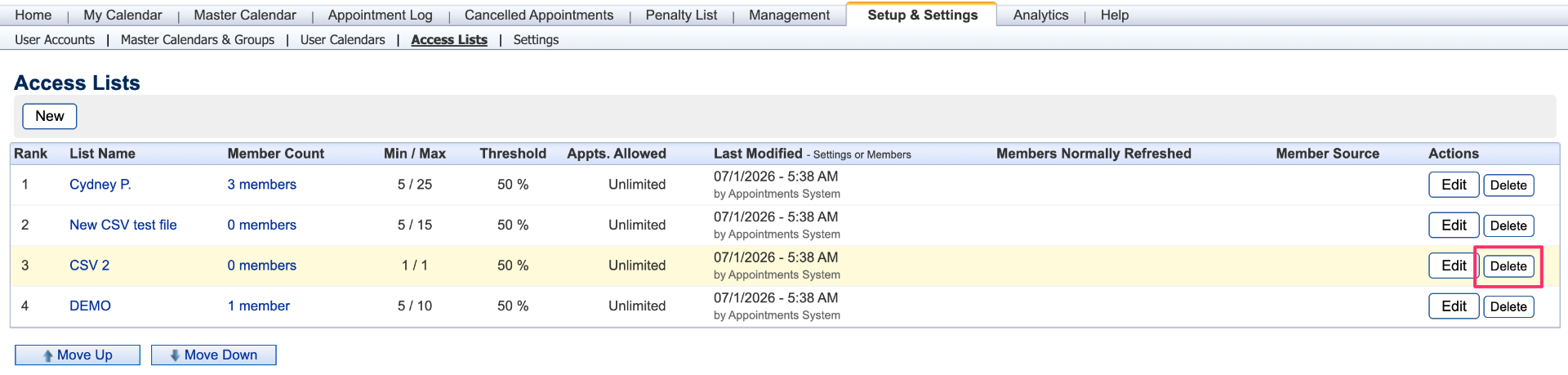This screenshot has width=1568, height=375.
Task: Delete the Cydney P. access list
Action: pos(1508,185)
